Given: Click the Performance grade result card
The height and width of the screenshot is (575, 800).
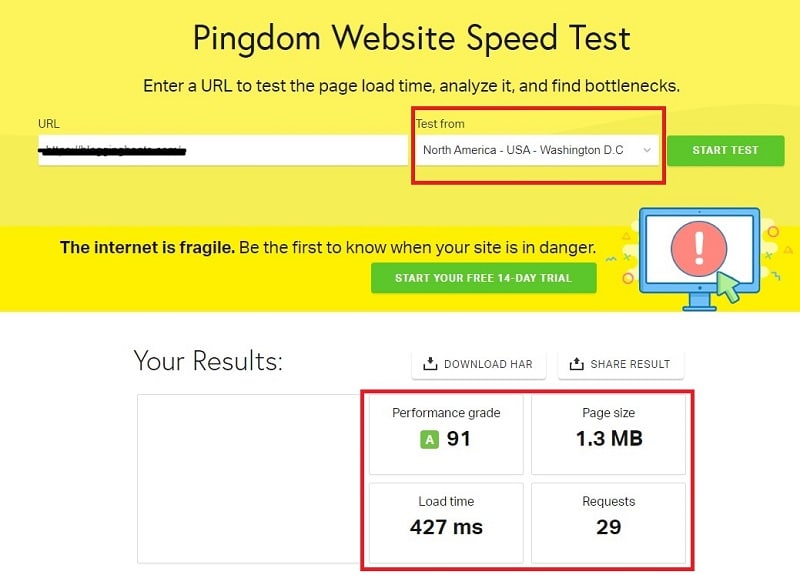Looking at the screenshot, I should tap(446, 435).
